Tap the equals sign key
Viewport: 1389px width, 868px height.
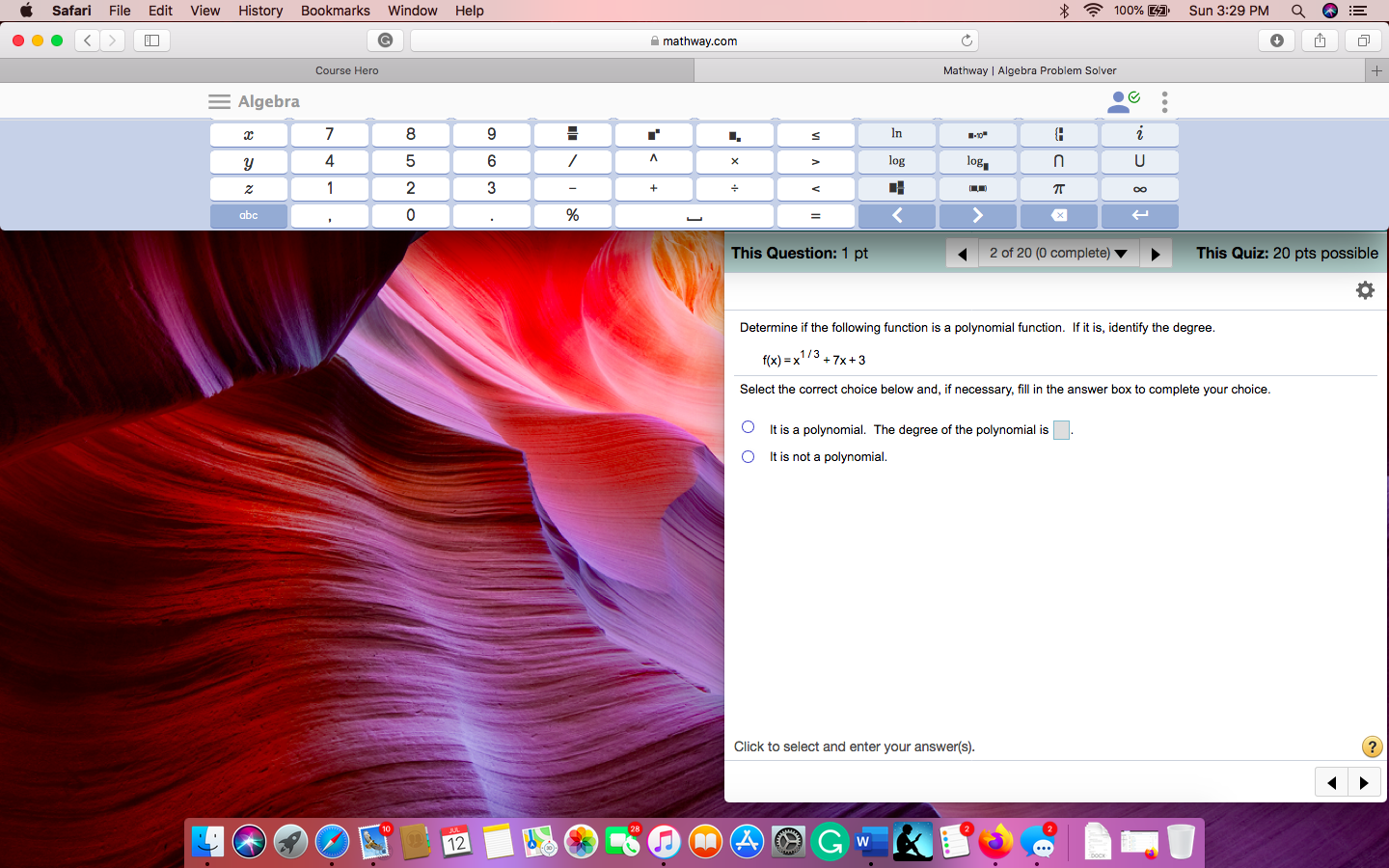click(x=815, y=215)
